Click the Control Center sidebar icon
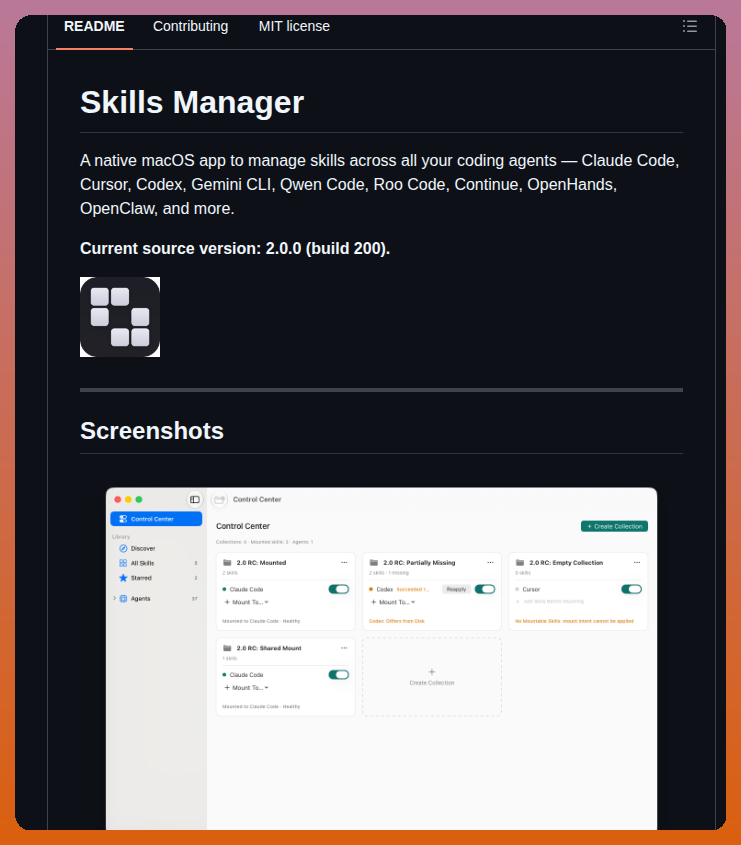The width and height of the screenshot is (741, 845). pos(123,519)
